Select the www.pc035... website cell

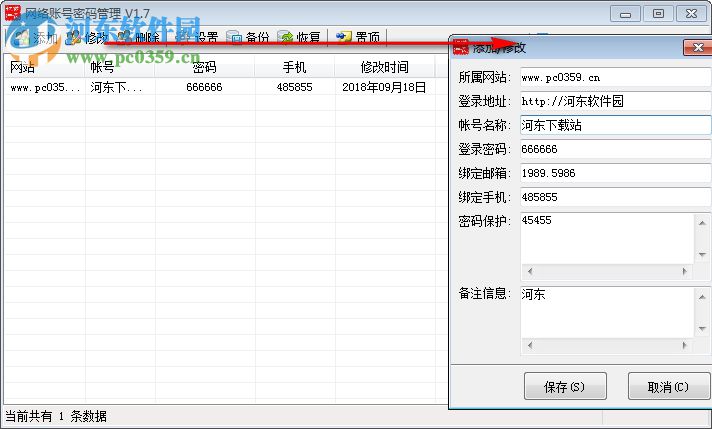(x=44, y=87)
